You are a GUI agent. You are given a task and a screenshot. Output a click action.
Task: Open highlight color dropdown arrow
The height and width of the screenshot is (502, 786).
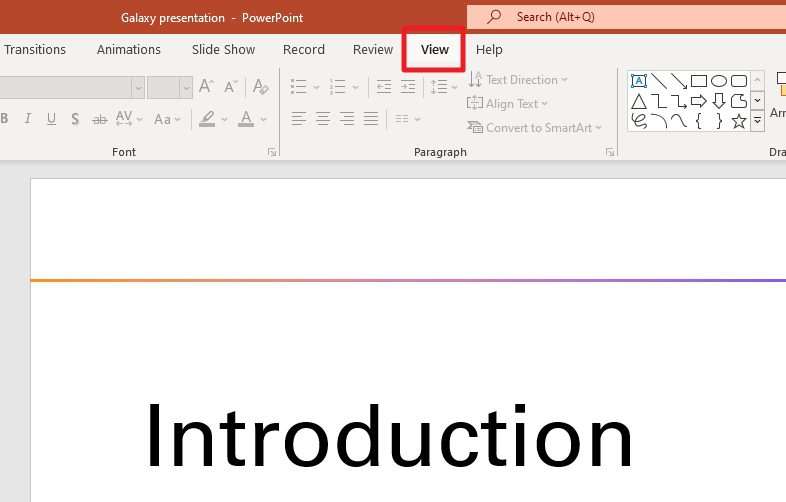tap(224, 119)
